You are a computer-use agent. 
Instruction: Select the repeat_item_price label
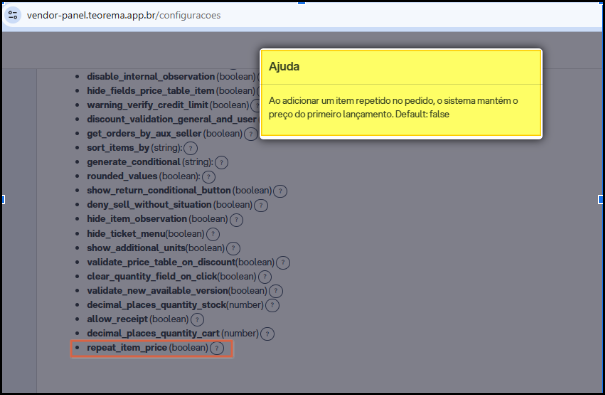(127, 348)
